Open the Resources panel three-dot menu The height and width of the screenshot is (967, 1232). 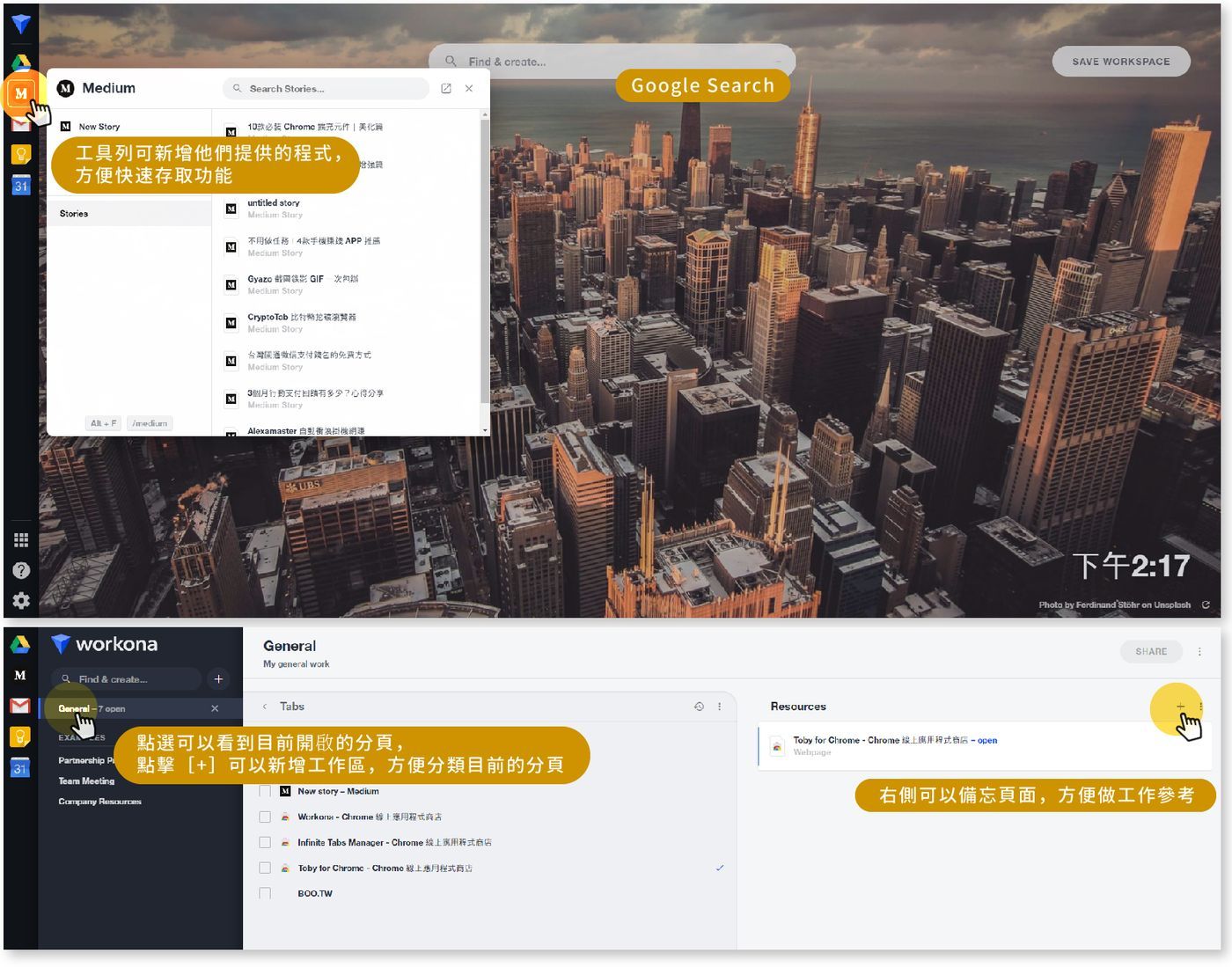[1201, 707]
